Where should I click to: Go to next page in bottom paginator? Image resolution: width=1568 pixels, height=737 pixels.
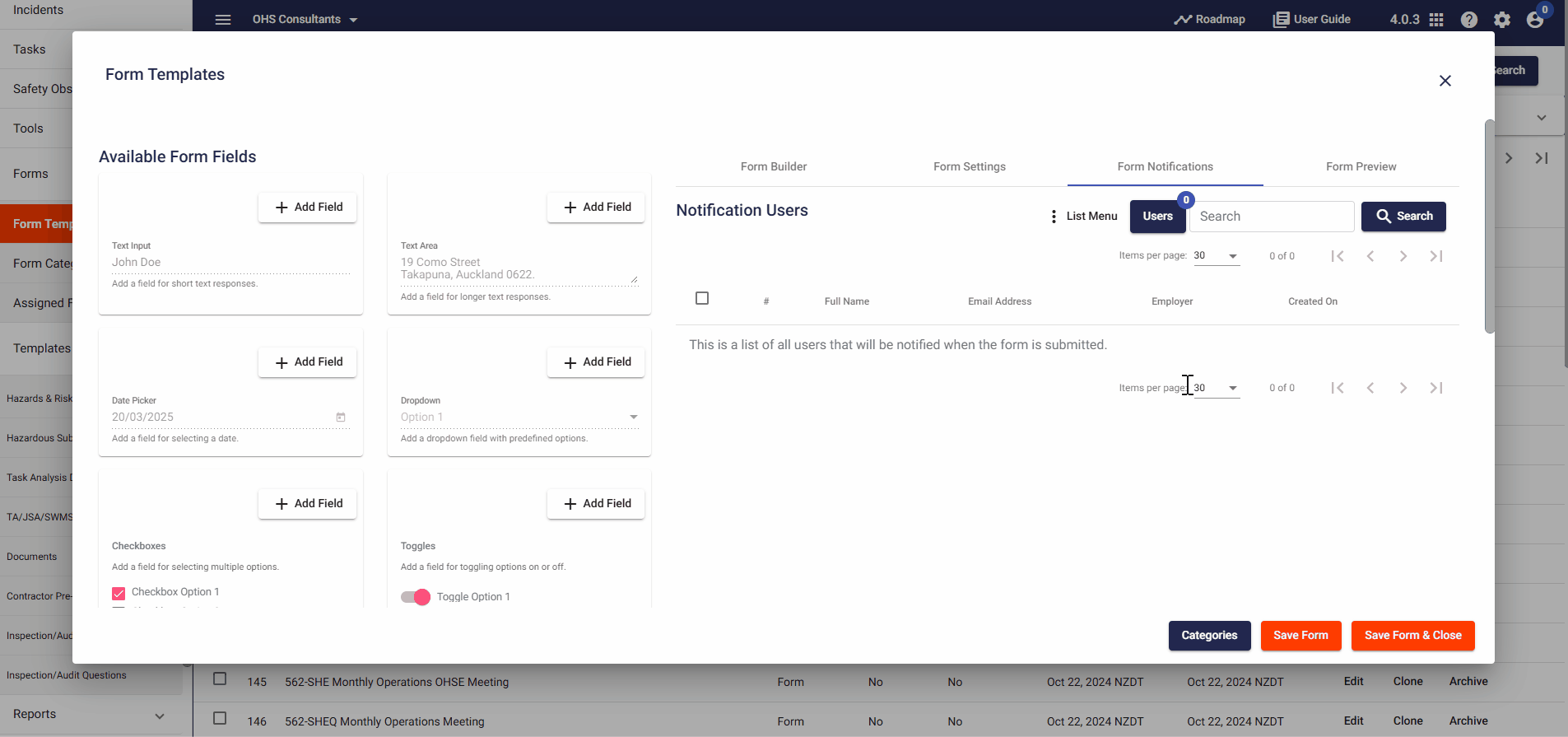[1403, 388]
